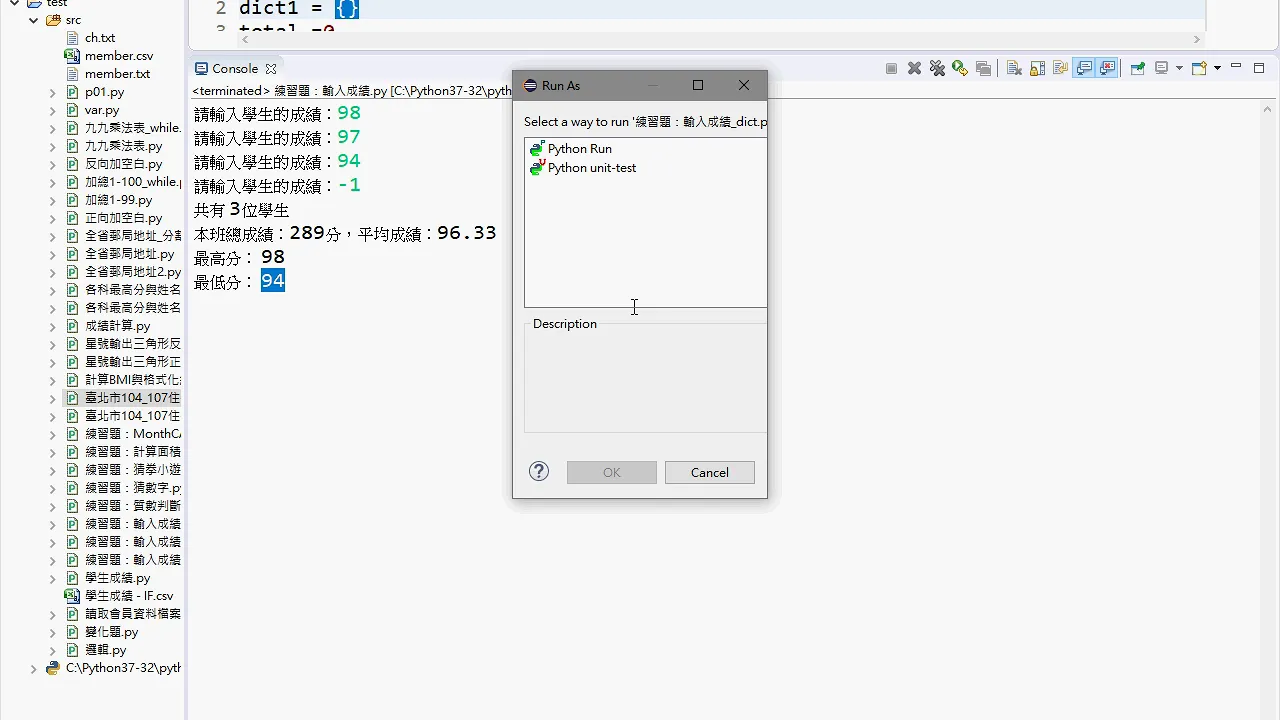The height and width of the screenshot is (720, 1280).
Task: Expand the 成績計算.py tree node
Action: tap(53, 326)
